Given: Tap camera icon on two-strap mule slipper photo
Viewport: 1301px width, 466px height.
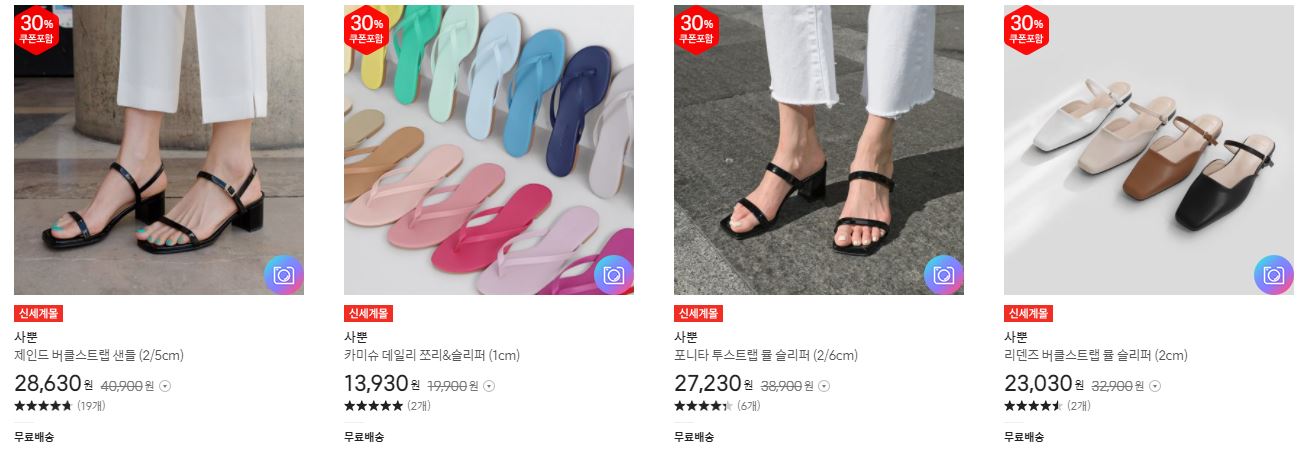Looking at the screenshot, I should pyautogui.click(x=943, y=275).
